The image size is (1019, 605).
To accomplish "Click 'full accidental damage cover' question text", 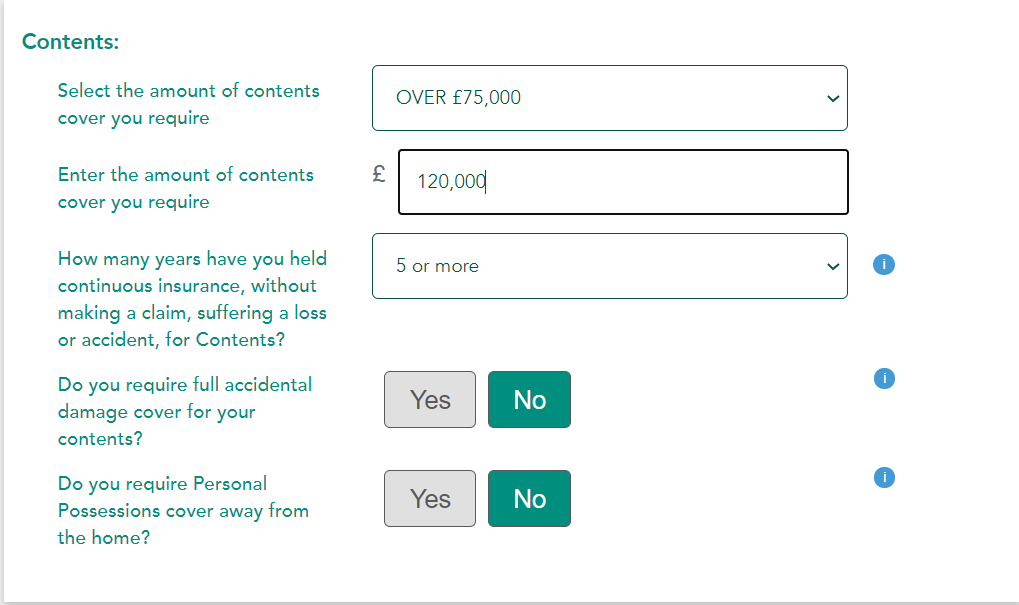I will click(x=185, y=411).
